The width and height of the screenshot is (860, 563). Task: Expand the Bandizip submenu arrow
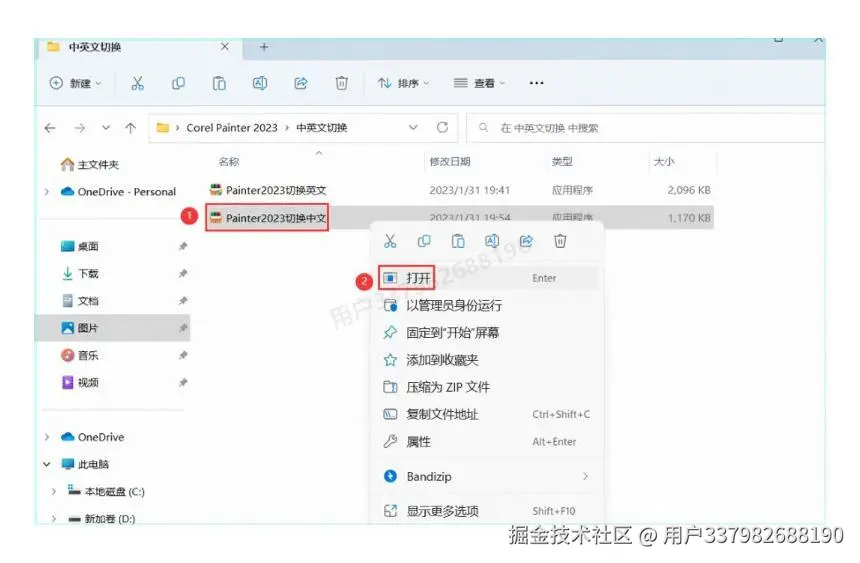(585, 476)
